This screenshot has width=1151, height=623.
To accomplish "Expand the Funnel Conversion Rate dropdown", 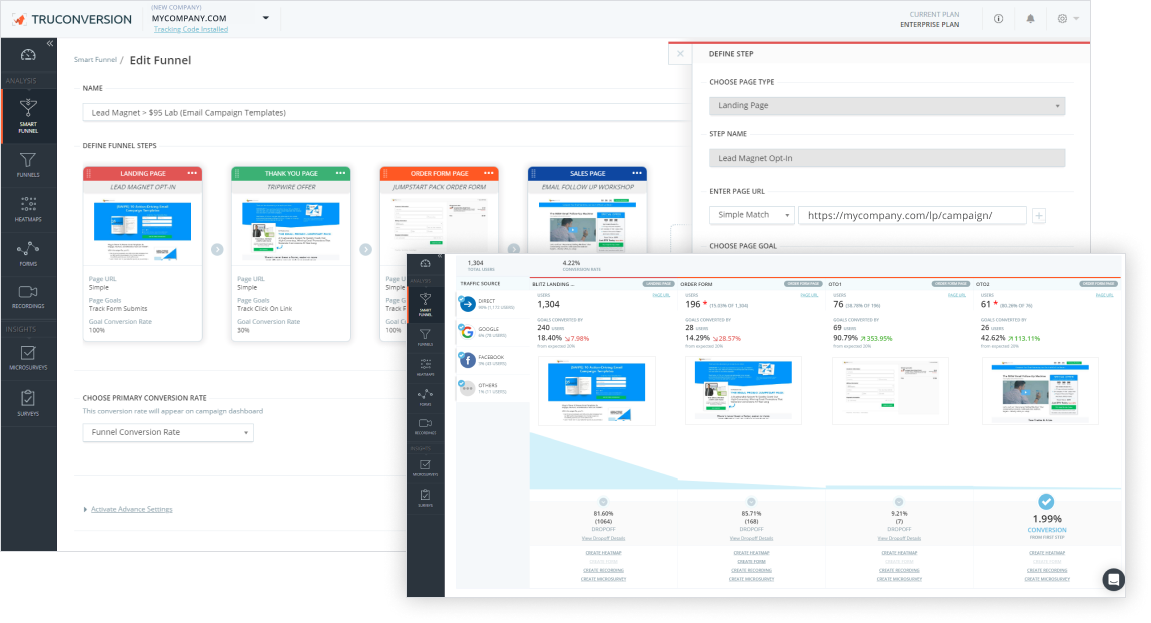I will [x=167, y=432].
